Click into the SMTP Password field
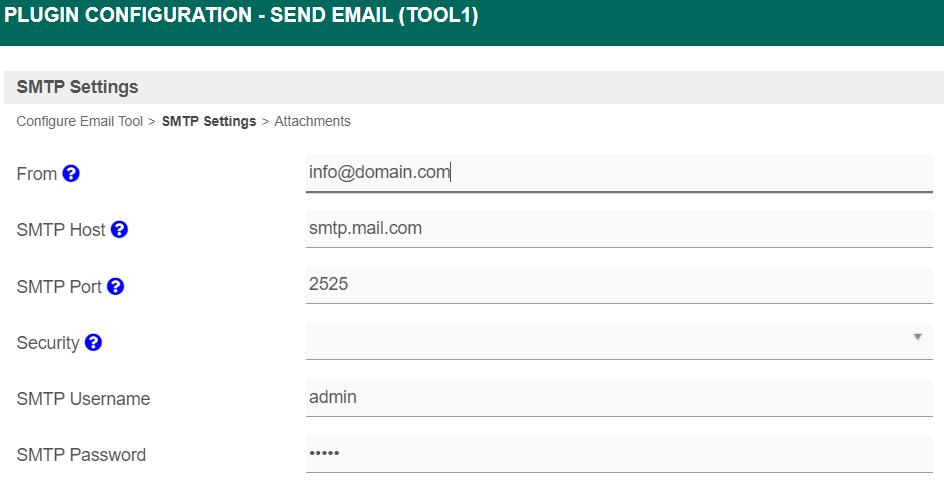 (619, 454)
